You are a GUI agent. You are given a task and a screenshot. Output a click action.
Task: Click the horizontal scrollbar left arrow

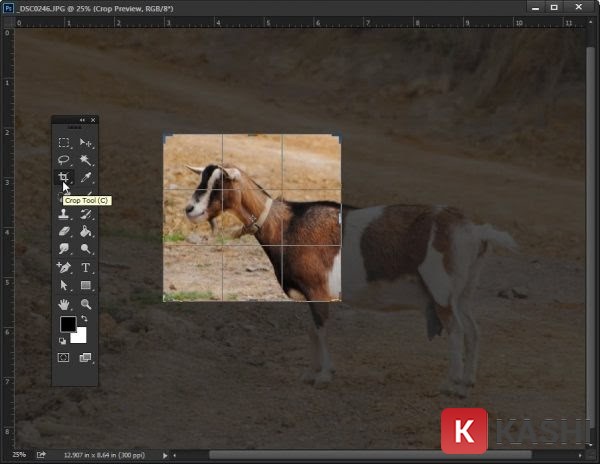pos(174,455)
